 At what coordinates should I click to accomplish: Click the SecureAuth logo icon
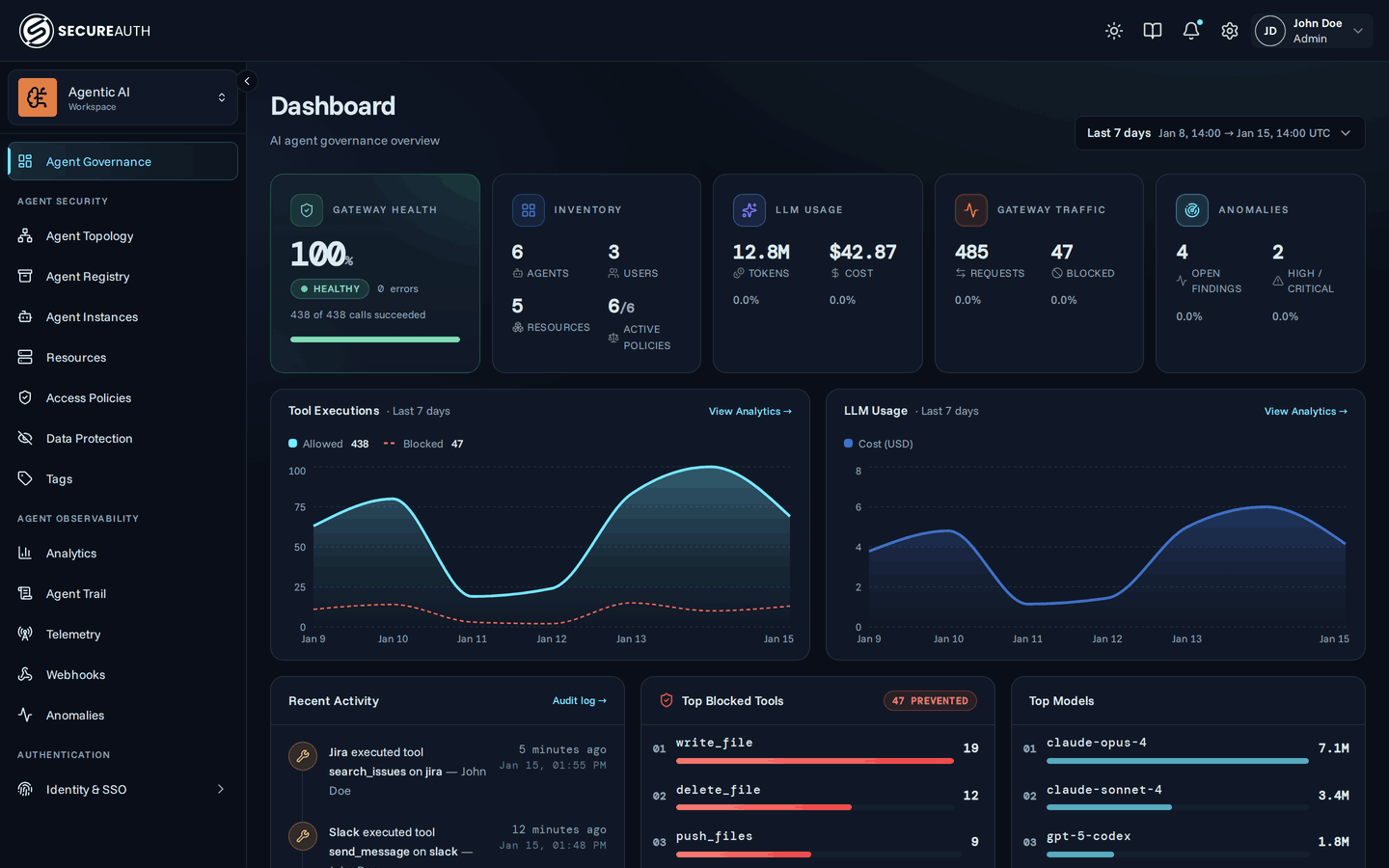(37, 31)
